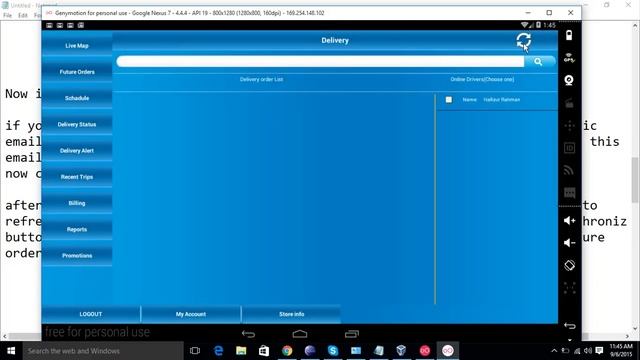The height and width of the screenshot is (360, 640).
Task: Open the Delivery Alert page
Action: coord(77,151)
